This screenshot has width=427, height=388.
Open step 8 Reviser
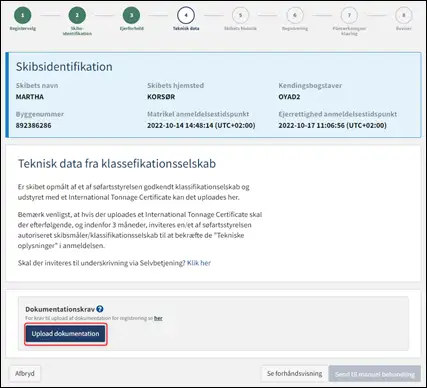[404, 15]
